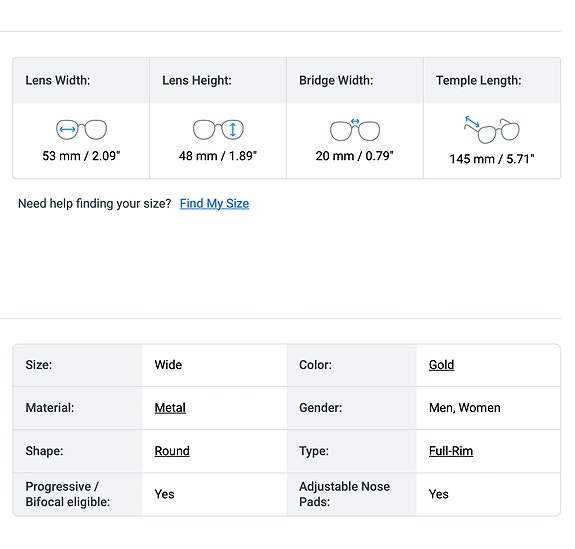Select the Lens Width header cell

pos(81,80)
